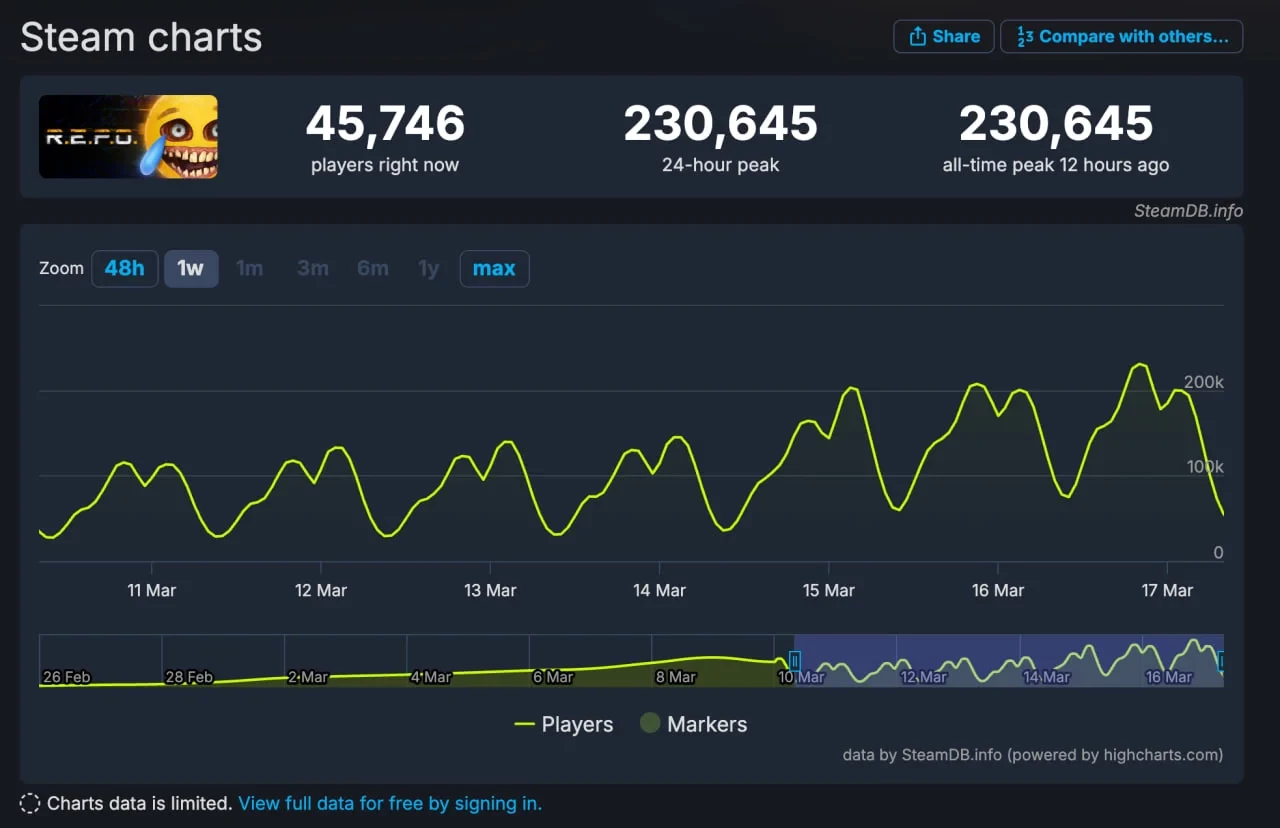Click the dashed circle limited data icon
The image size is (1280, 828).
point(30,803)
